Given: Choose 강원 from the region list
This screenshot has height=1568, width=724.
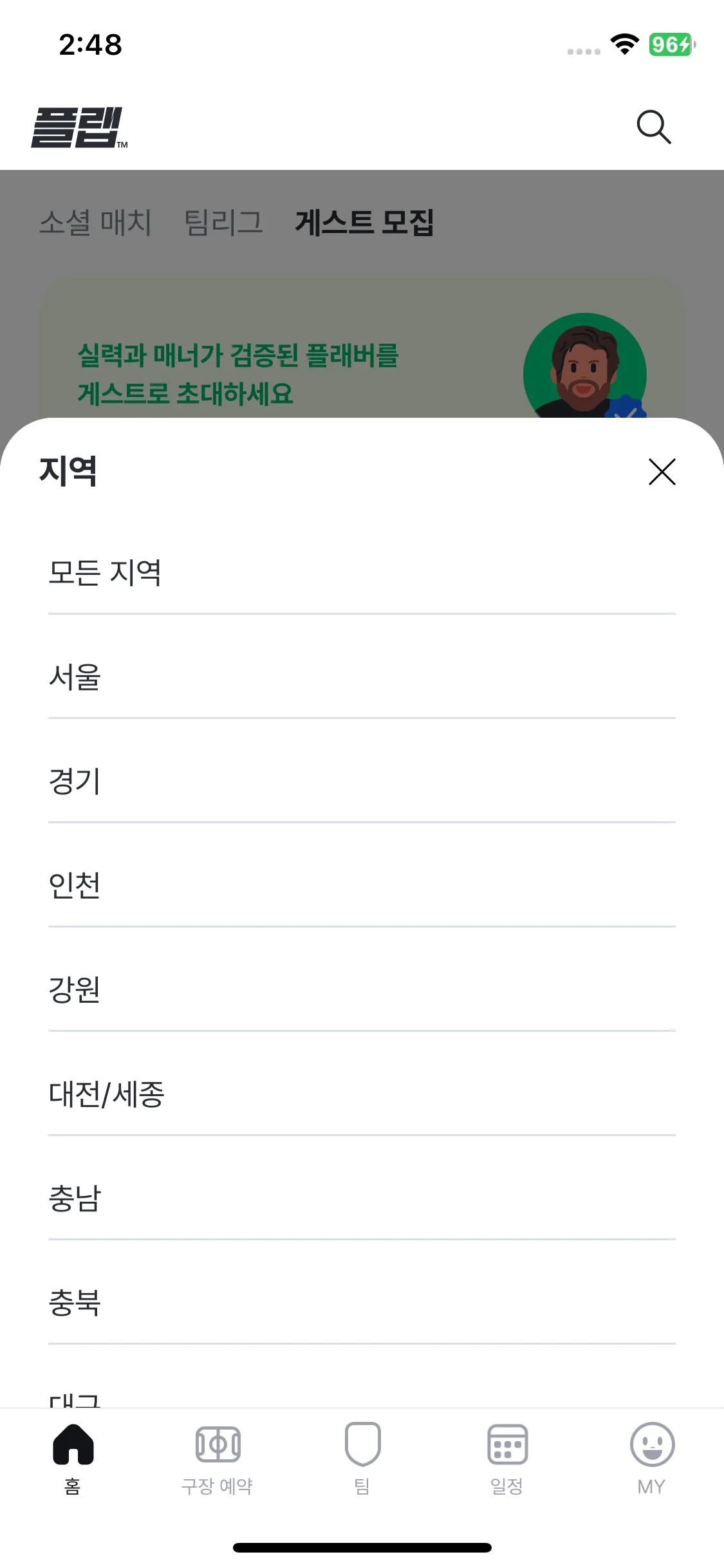Looking at the screenshot, I should 362,990.
